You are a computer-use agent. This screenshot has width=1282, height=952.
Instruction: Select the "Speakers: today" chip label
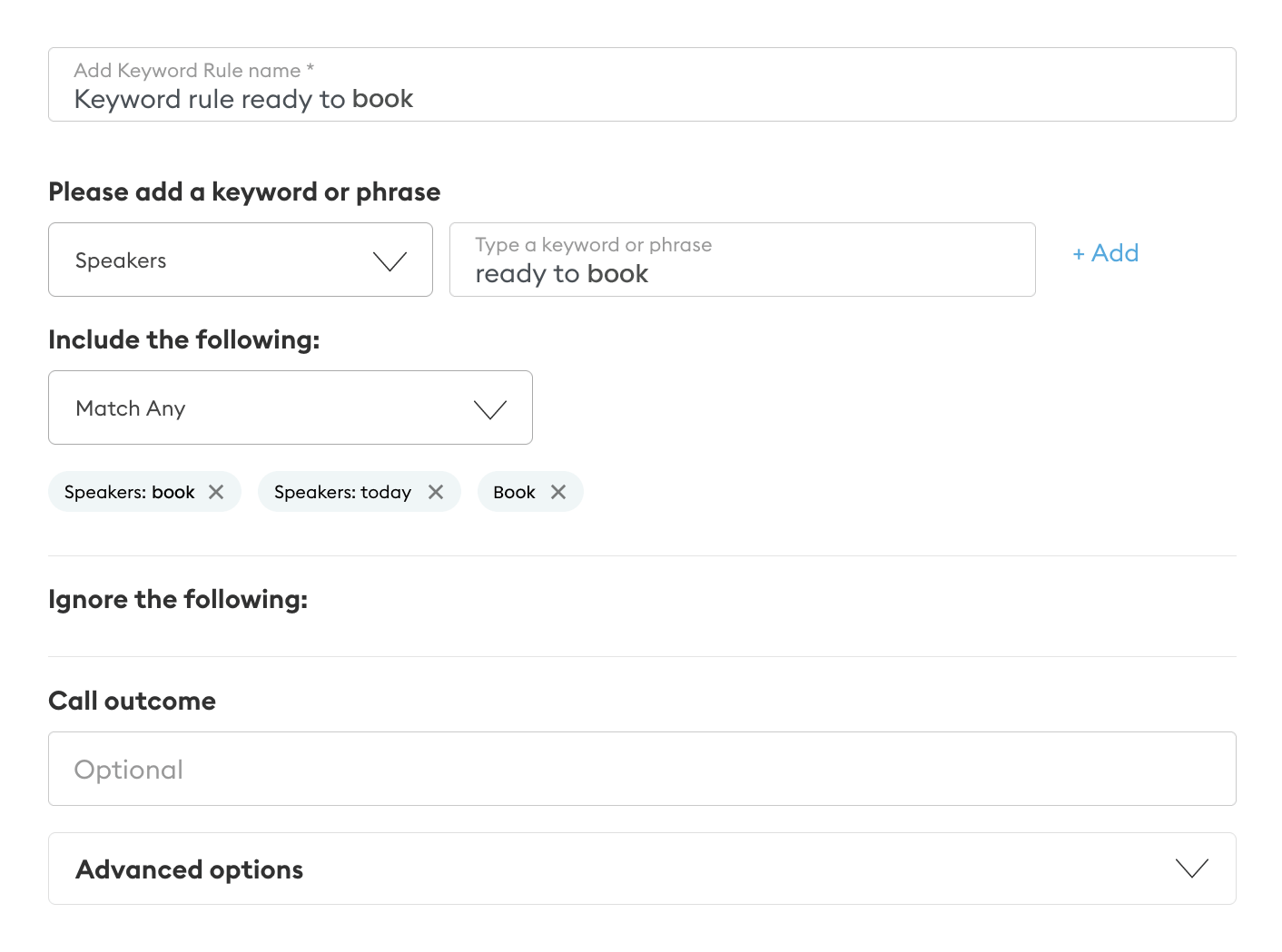point(342,492)
